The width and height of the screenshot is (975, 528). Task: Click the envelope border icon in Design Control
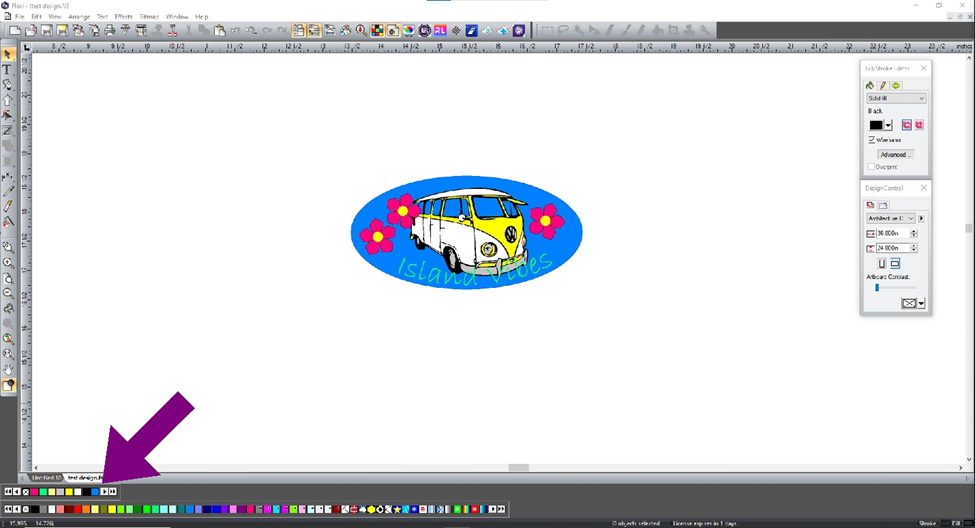(909, 303)
